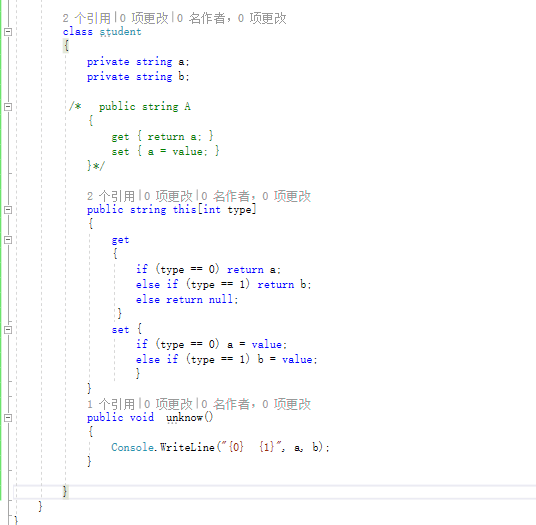Click the 'private string b;' line
Image resolution: width=536 pixels, height=525 pixels.
coord(138,77)
